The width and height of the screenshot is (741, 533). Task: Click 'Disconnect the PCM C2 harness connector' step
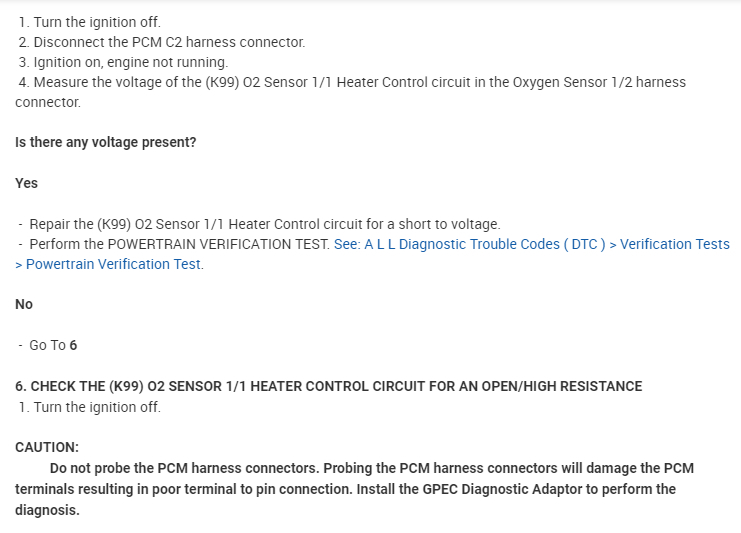(x=168, y=42)
